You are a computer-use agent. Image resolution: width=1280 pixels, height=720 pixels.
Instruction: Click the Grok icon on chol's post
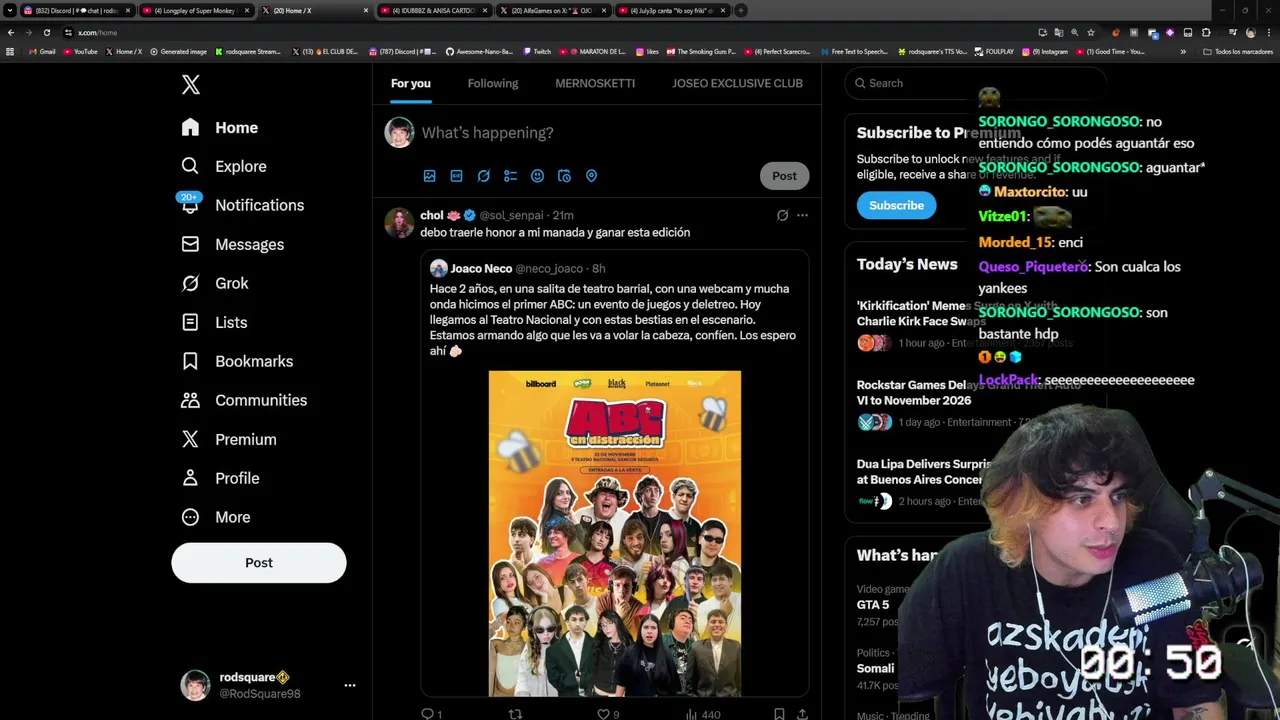(x=782, y=215)
